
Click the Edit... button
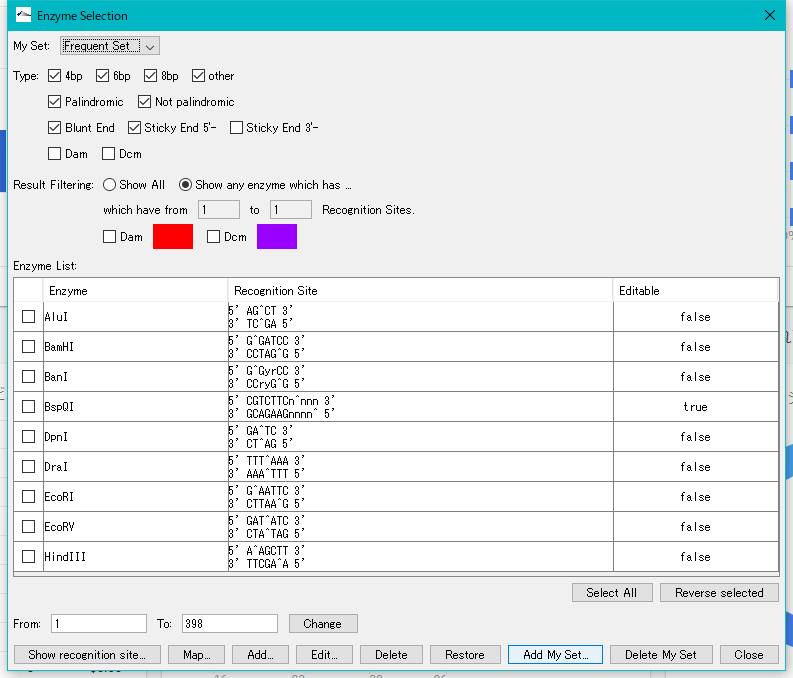324,655
